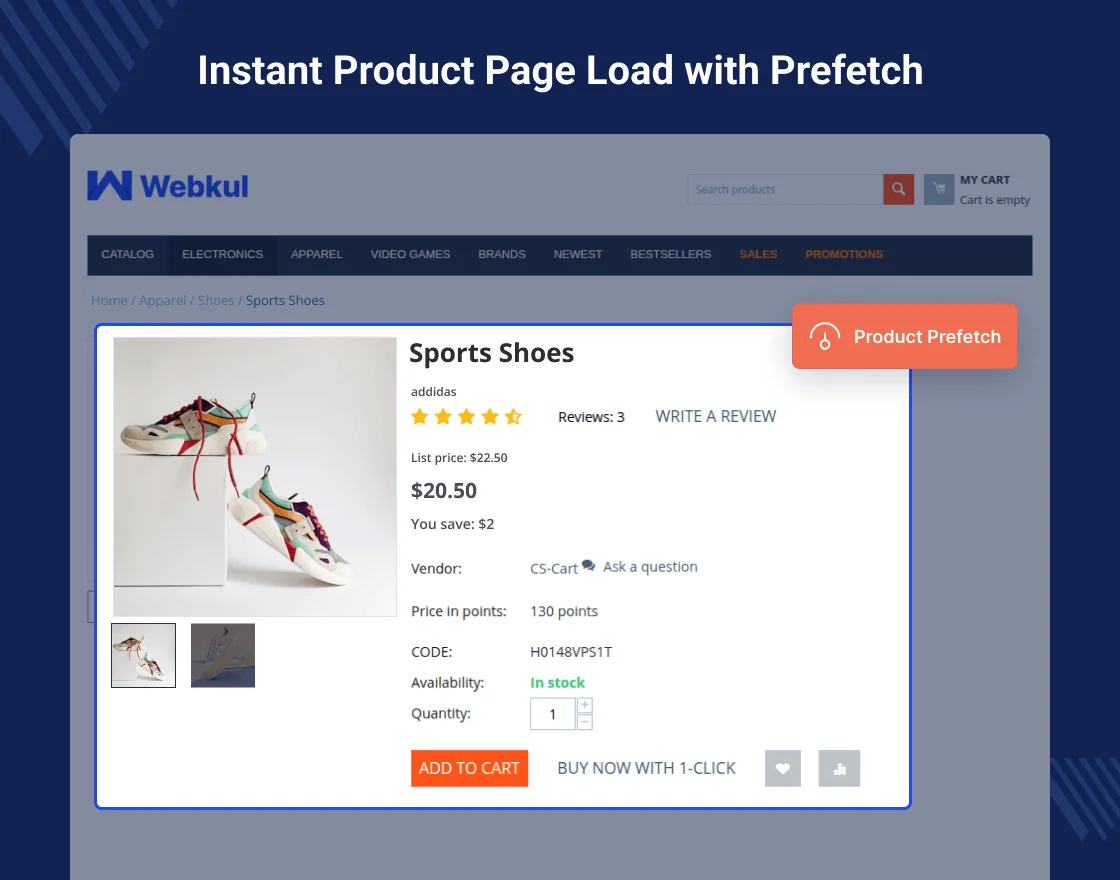The width and height of the screenshot is (1120, 880).
Task: Increase quantity with plus stepper
Action: tap(585, 705)
